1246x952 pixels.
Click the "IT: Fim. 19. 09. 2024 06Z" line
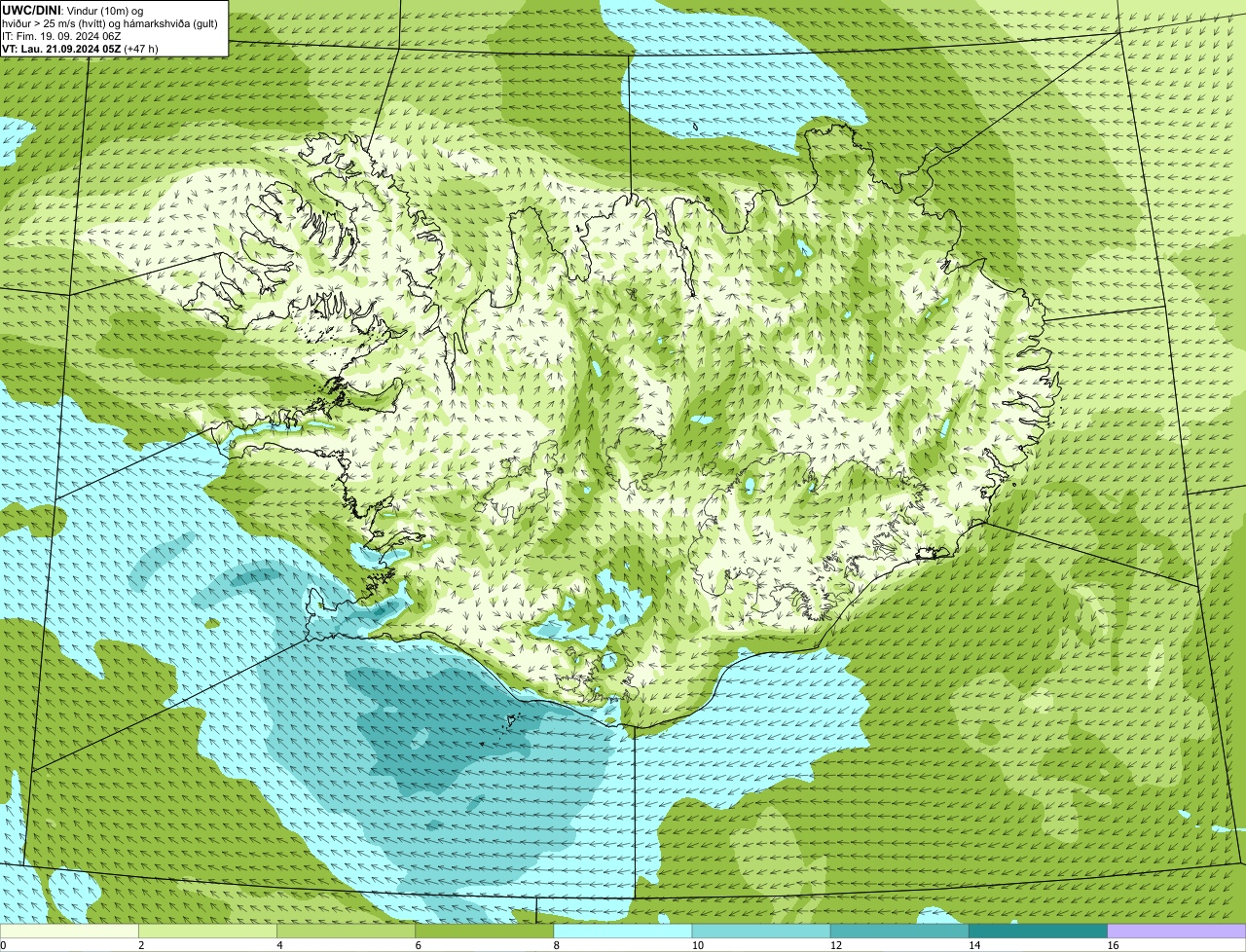[61, 36]
